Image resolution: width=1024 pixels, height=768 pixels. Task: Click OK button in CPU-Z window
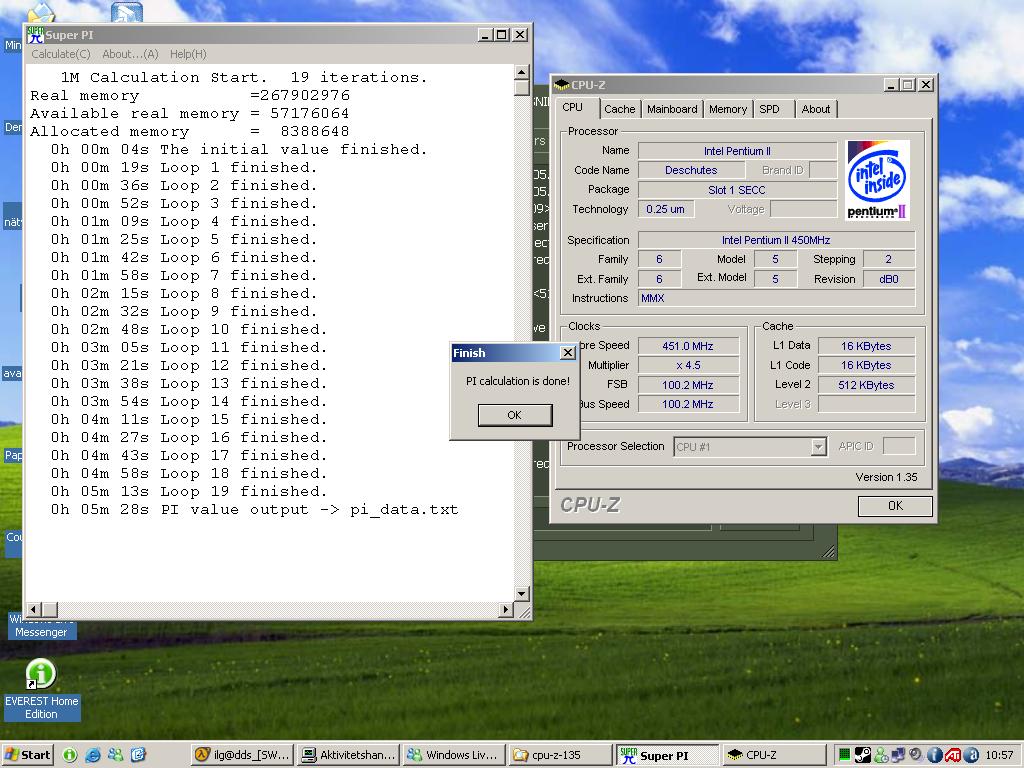895,505
